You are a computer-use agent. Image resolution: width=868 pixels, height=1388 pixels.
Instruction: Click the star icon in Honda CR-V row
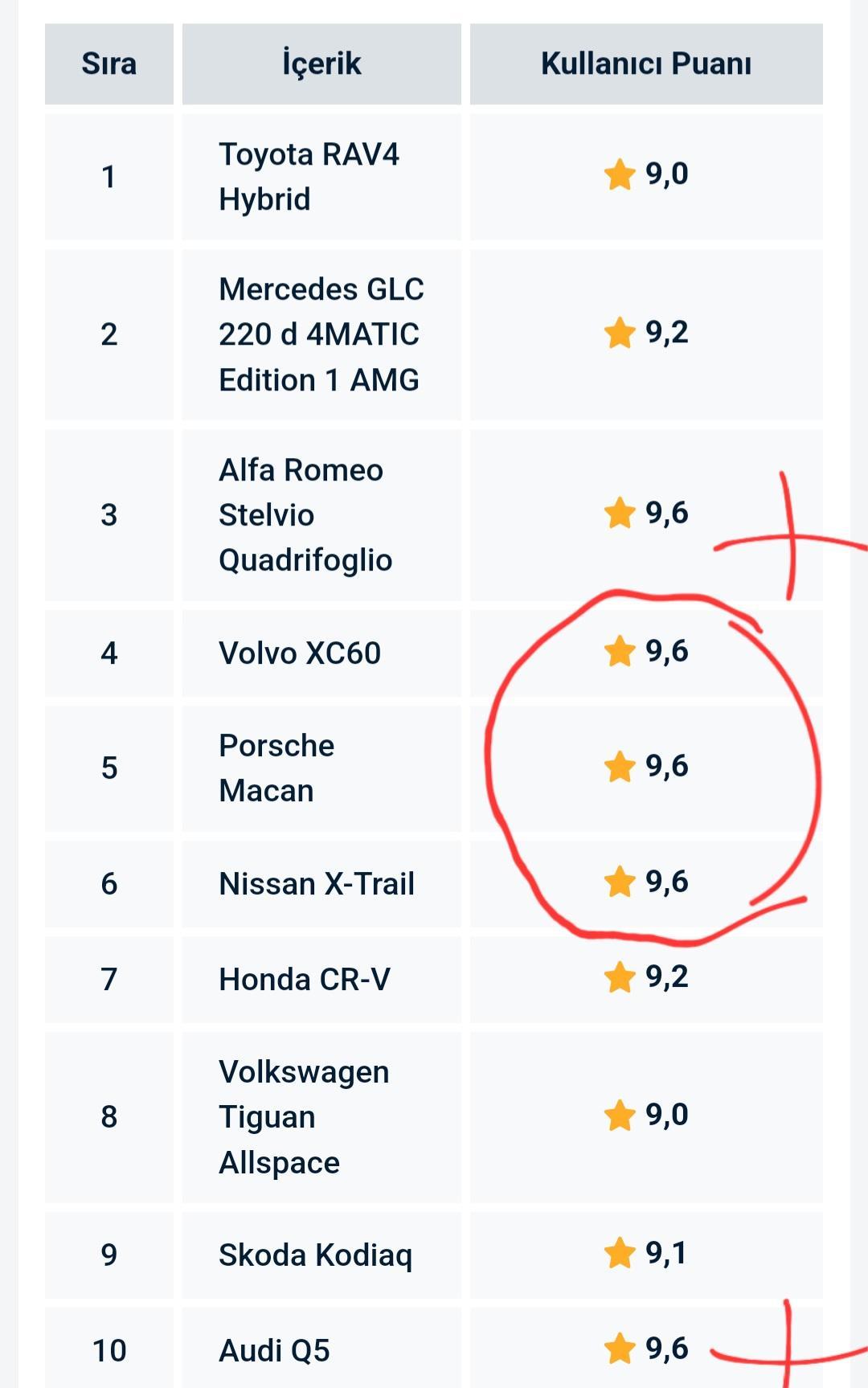click(620, 977)
